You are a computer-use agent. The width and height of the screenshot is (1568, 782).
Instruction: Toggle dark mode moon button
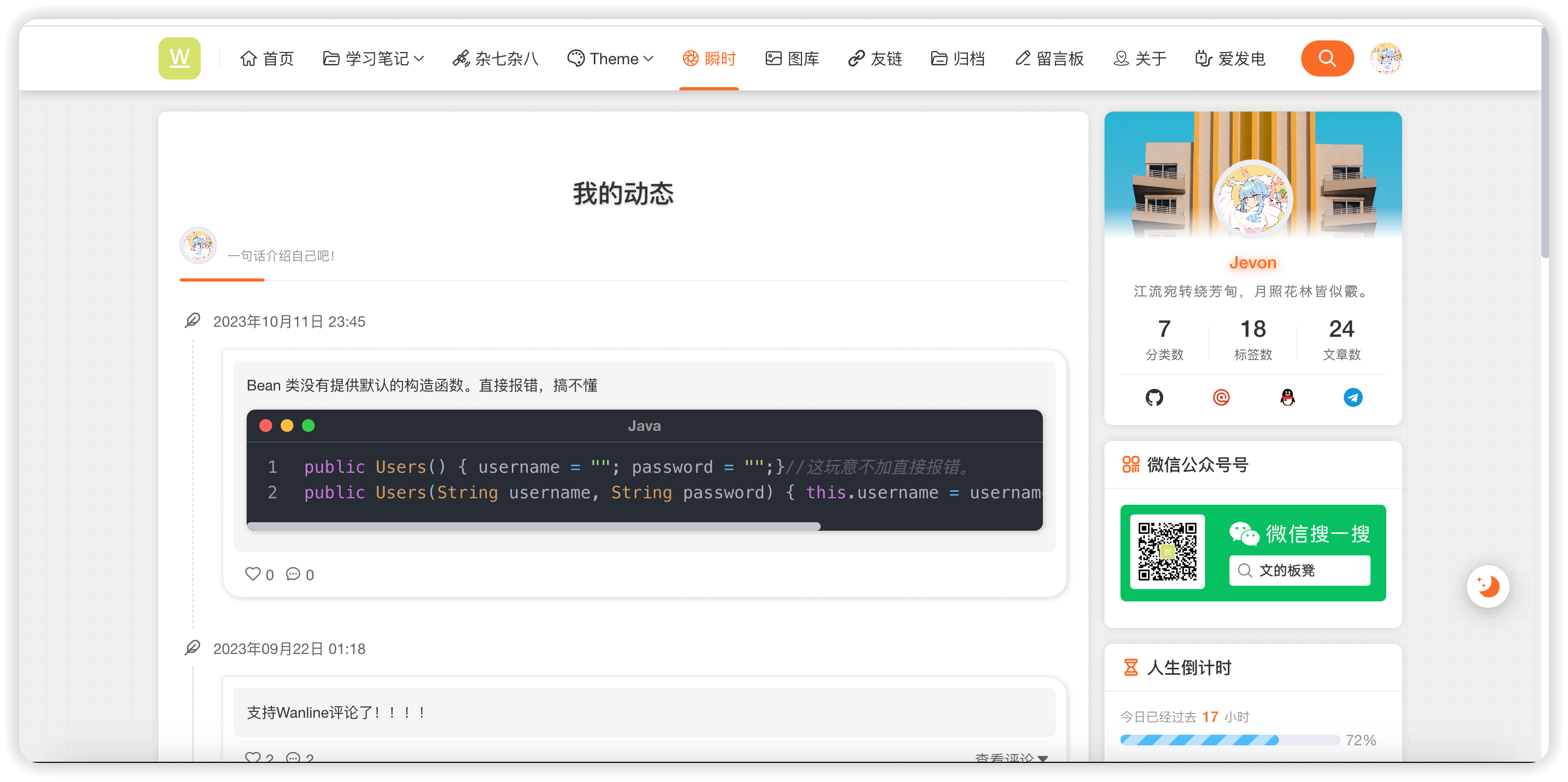[1488, 586]
